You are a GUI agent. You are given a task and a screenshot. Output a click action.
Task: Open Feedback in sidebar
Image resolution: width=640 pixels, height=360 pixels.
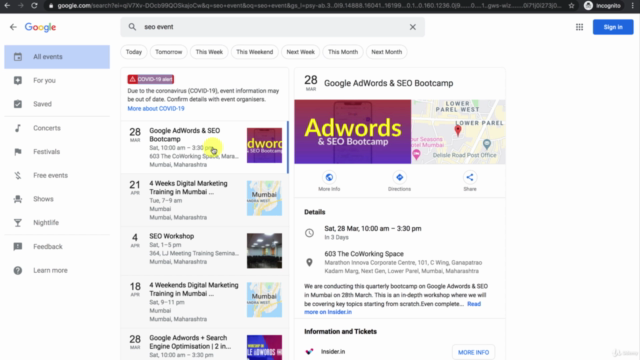click(x=57, y=247)
